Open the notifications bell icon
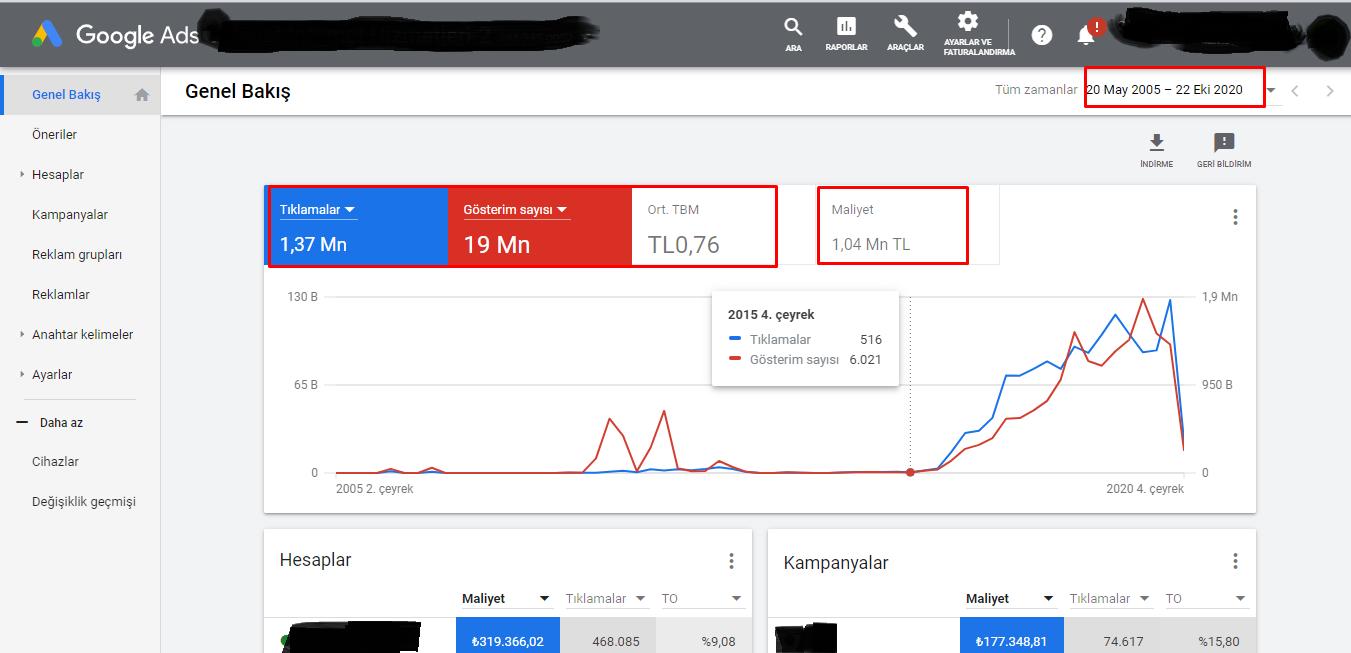This screenshot has height=653, width=1351. 1086,35
